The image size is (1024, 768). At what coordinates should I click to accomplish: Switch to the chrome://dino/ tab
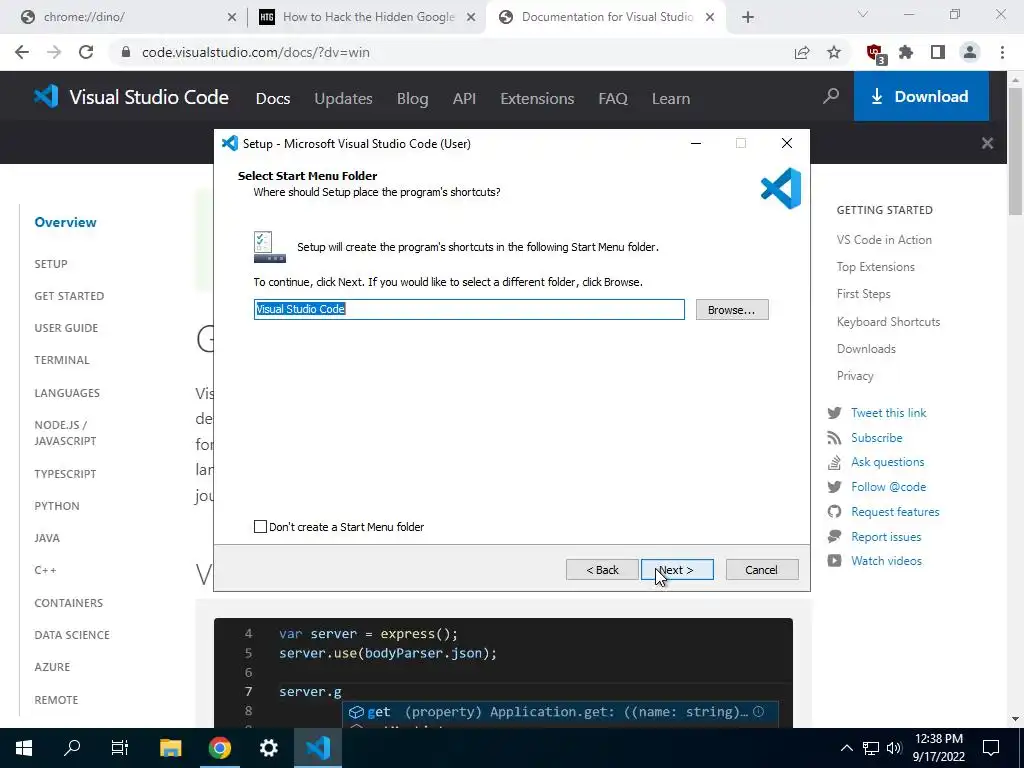126,18
